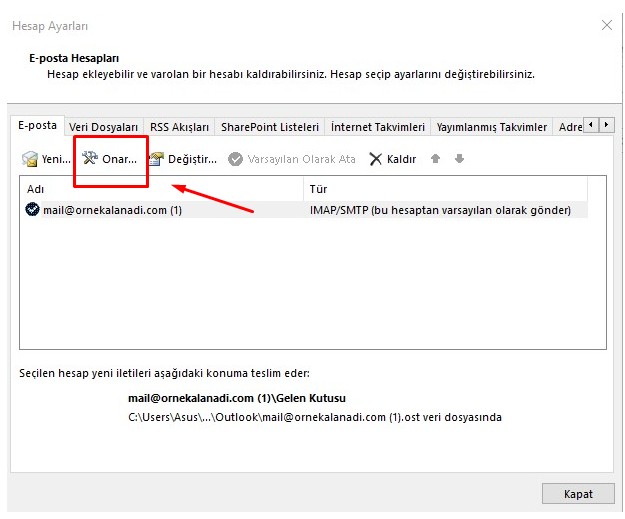Open the İnternet Takvimleri tab
This screenshot has width=625, height=519.
point(378,127)
